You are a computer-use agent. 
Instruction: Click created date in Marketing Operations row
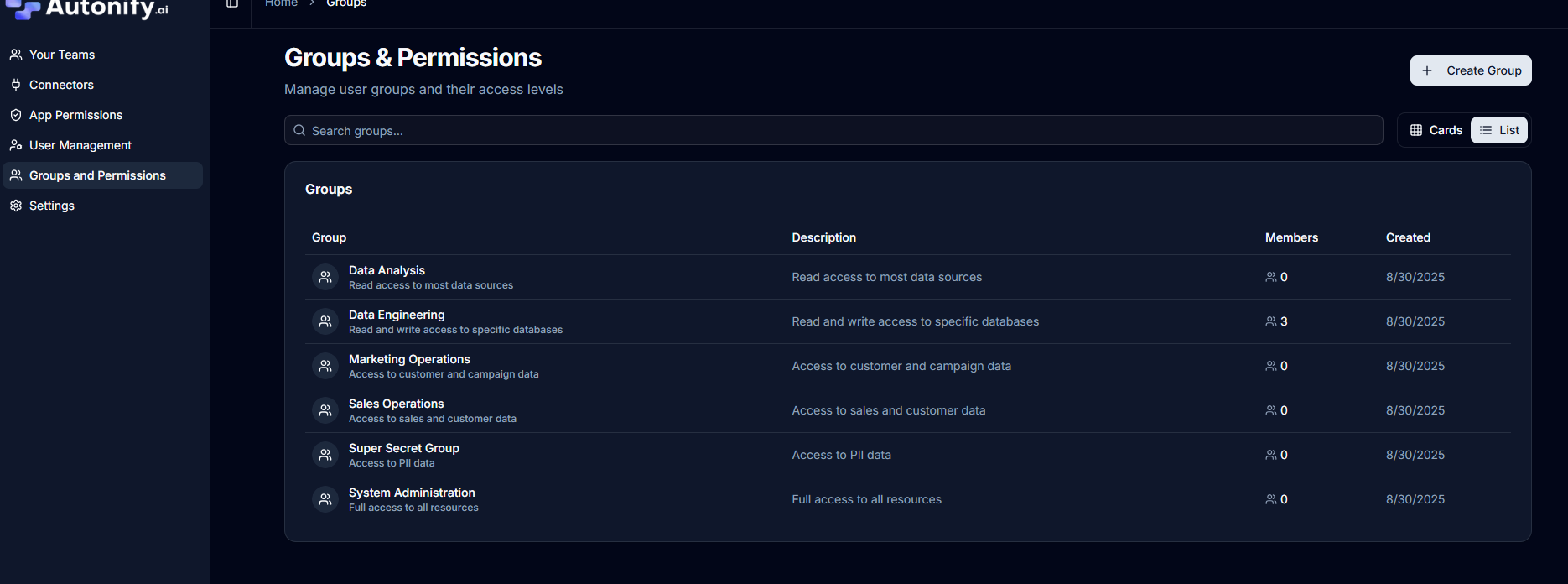[1415, 366]
